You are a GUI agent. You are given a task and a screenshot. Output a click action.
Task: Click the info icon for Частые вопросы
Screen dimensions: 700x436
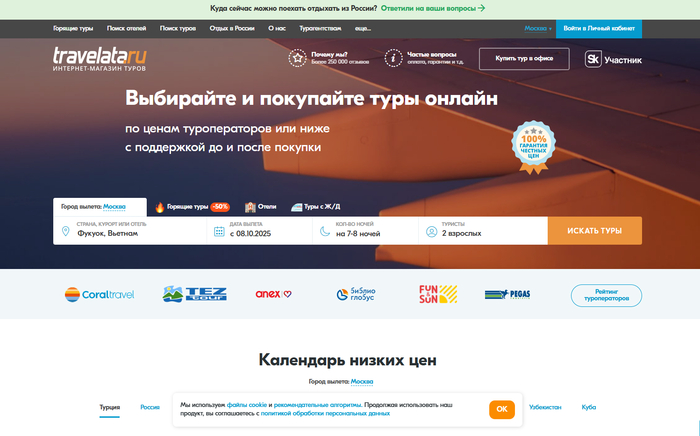tap(394, 59)
